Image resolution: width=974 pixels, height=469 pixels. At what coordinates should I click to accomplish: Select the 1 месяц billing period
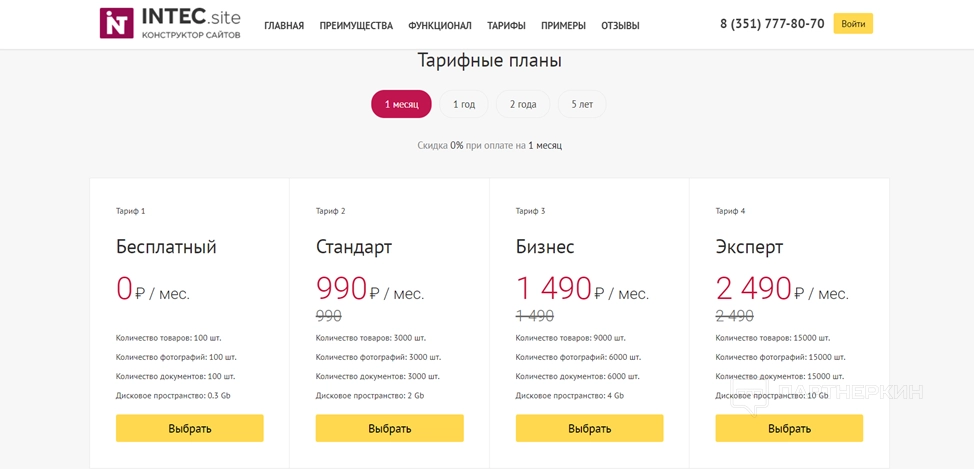pos(401,104)
